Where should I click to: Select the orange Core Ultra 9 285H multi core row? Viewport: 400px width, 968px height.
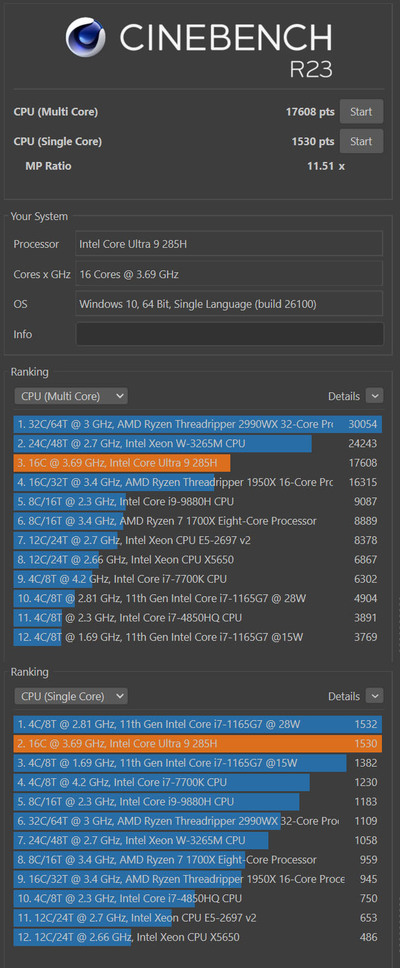(x=198, y=463)
